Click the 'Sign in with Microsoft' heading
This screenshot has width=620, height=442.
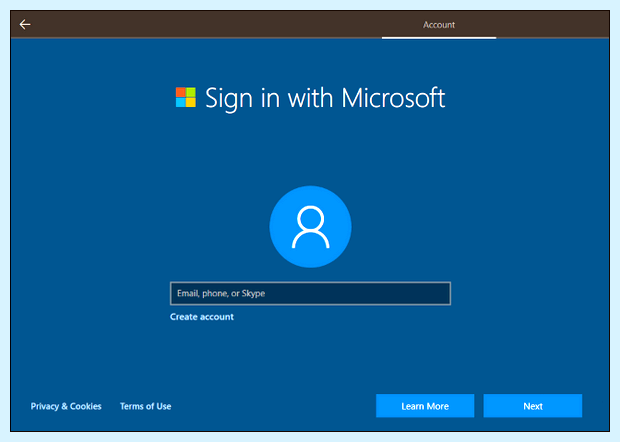325,98
